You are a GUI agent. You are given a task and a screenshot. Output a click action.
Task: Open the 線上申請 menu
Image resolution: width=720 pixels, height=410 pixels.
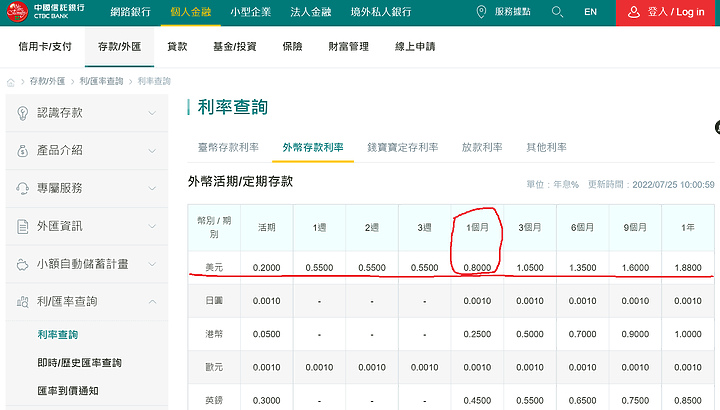pos(415,46)
